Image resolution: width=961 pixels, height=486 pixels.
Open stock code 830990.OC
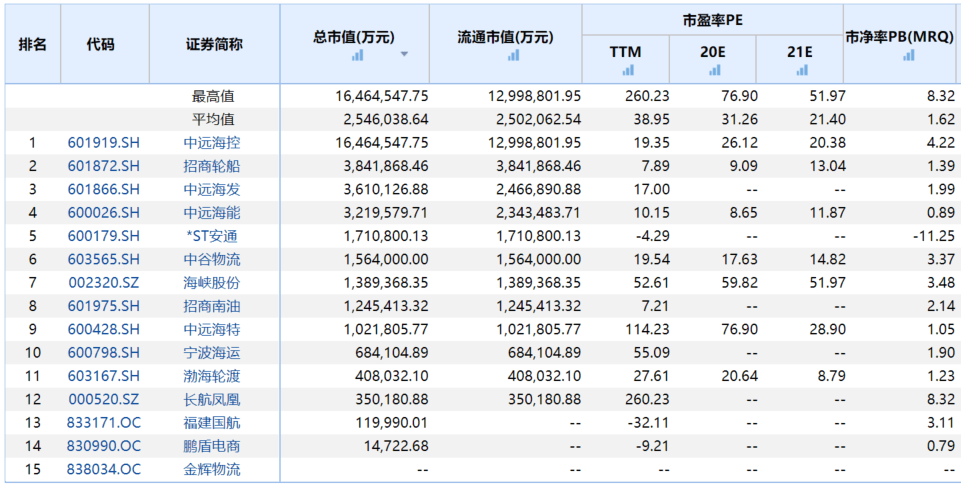pyautogui.click(x=104, y=446)
